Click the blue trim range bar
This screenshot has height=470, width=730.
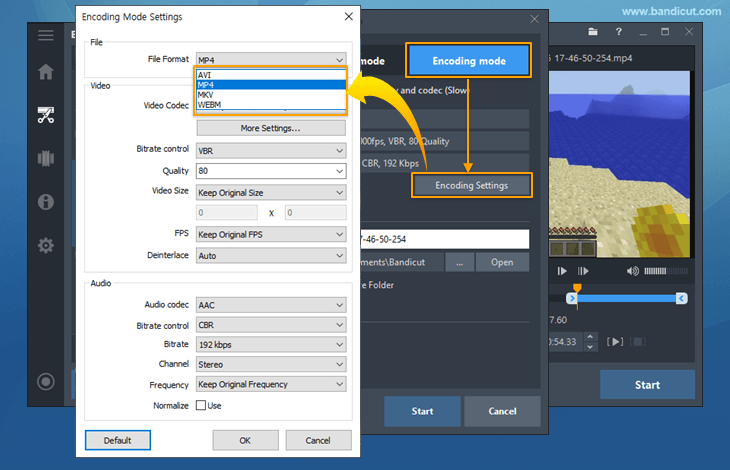pos(627,298)
